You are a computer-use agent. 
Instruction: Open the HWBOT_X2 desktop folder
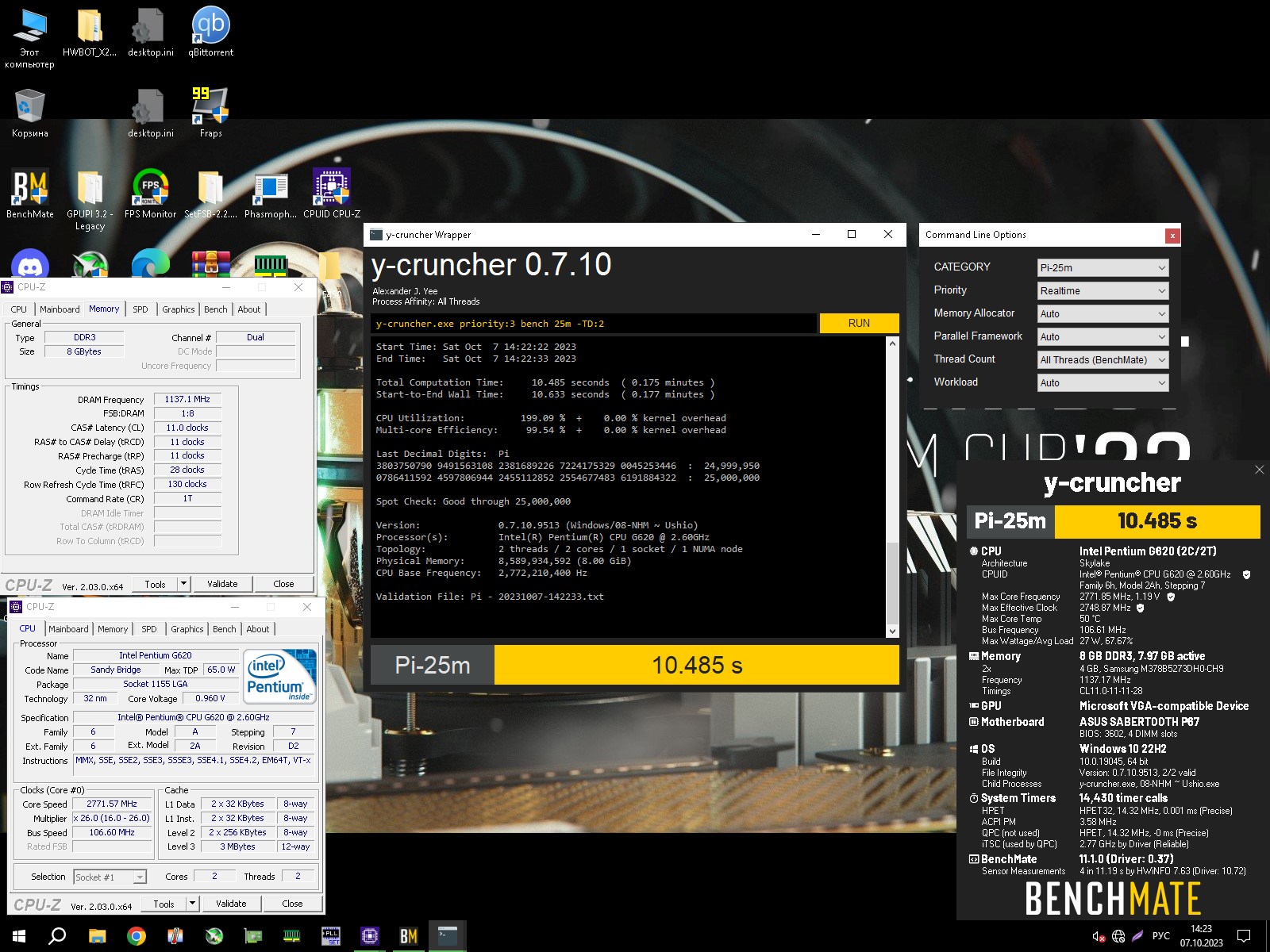[90, 32]
